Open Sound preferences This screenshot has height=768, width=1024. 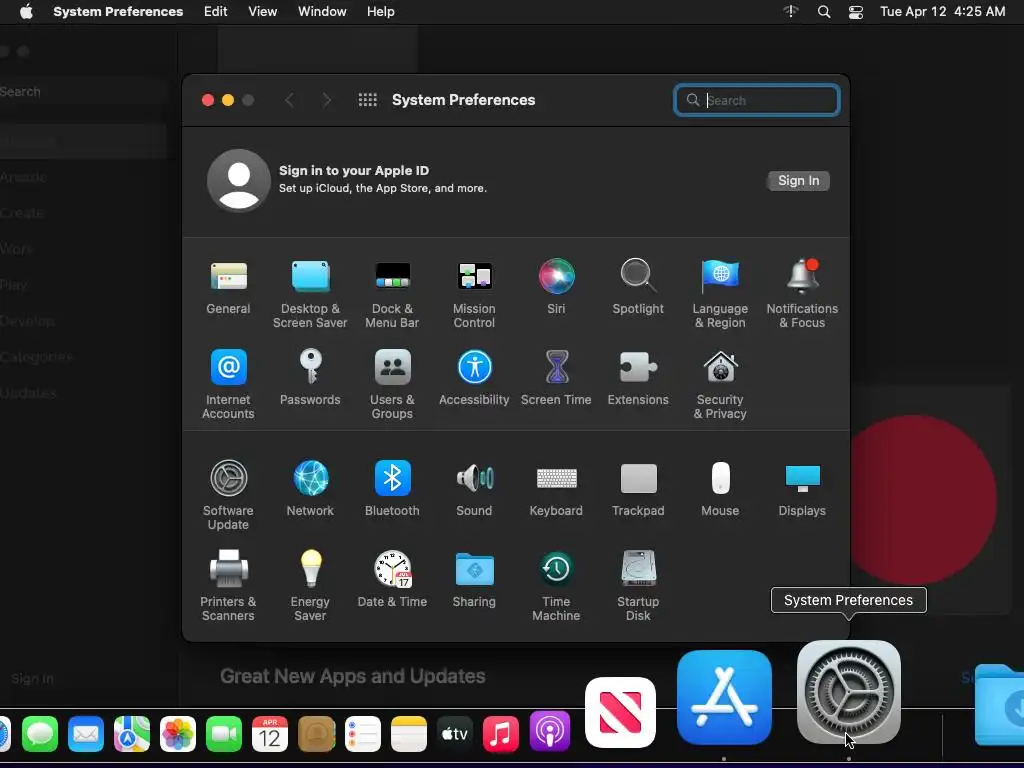click(x=475, y=489)
